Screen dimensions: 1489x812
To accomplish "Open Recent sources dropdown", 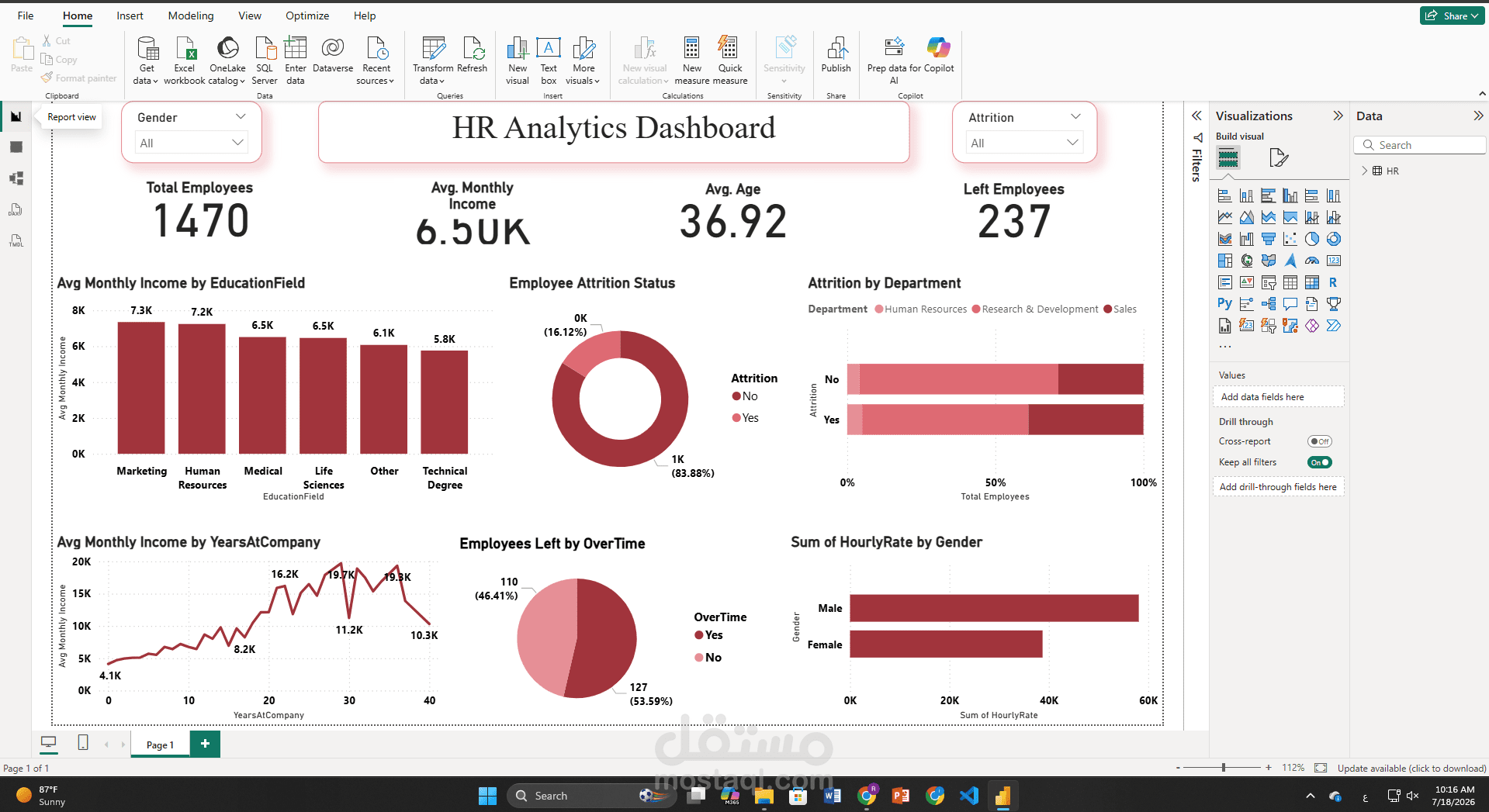I will pyautogui.click(x=376, y=60).
